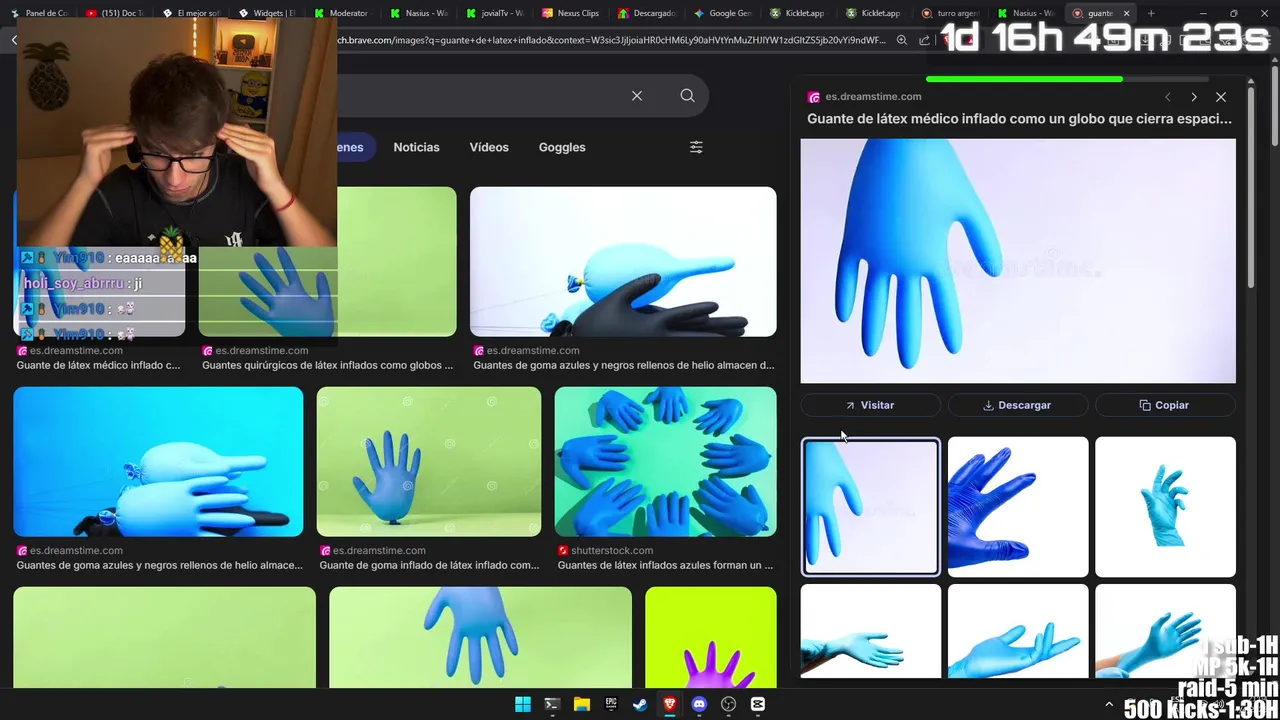Open blue balloon glove with black glove top image
This screenshot has height=720, width=1280.
pyautogui.click(x=623, y=261)
